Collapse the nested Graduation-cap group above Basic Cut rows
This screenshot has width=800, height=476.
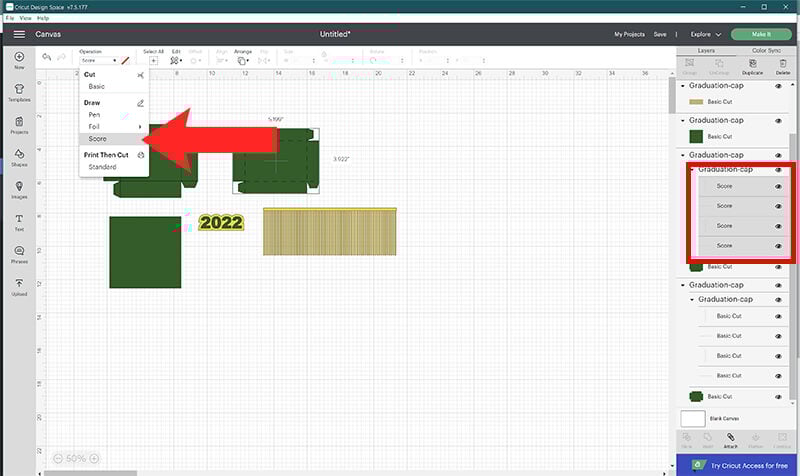(x=692, y=299)
